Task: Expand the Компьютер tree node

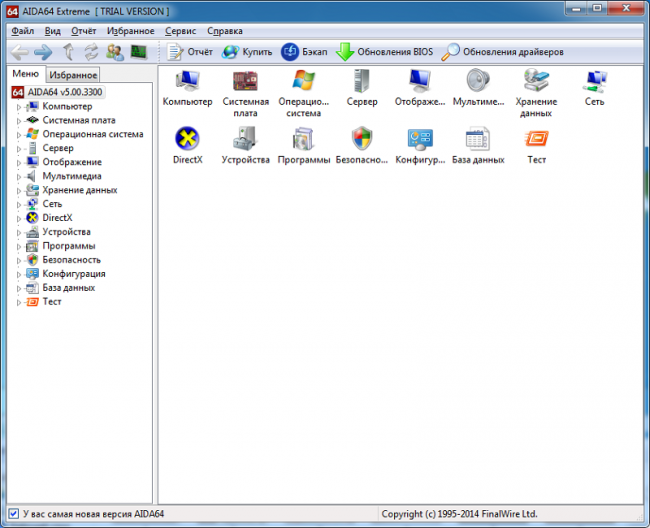Action: coord(19,106)
